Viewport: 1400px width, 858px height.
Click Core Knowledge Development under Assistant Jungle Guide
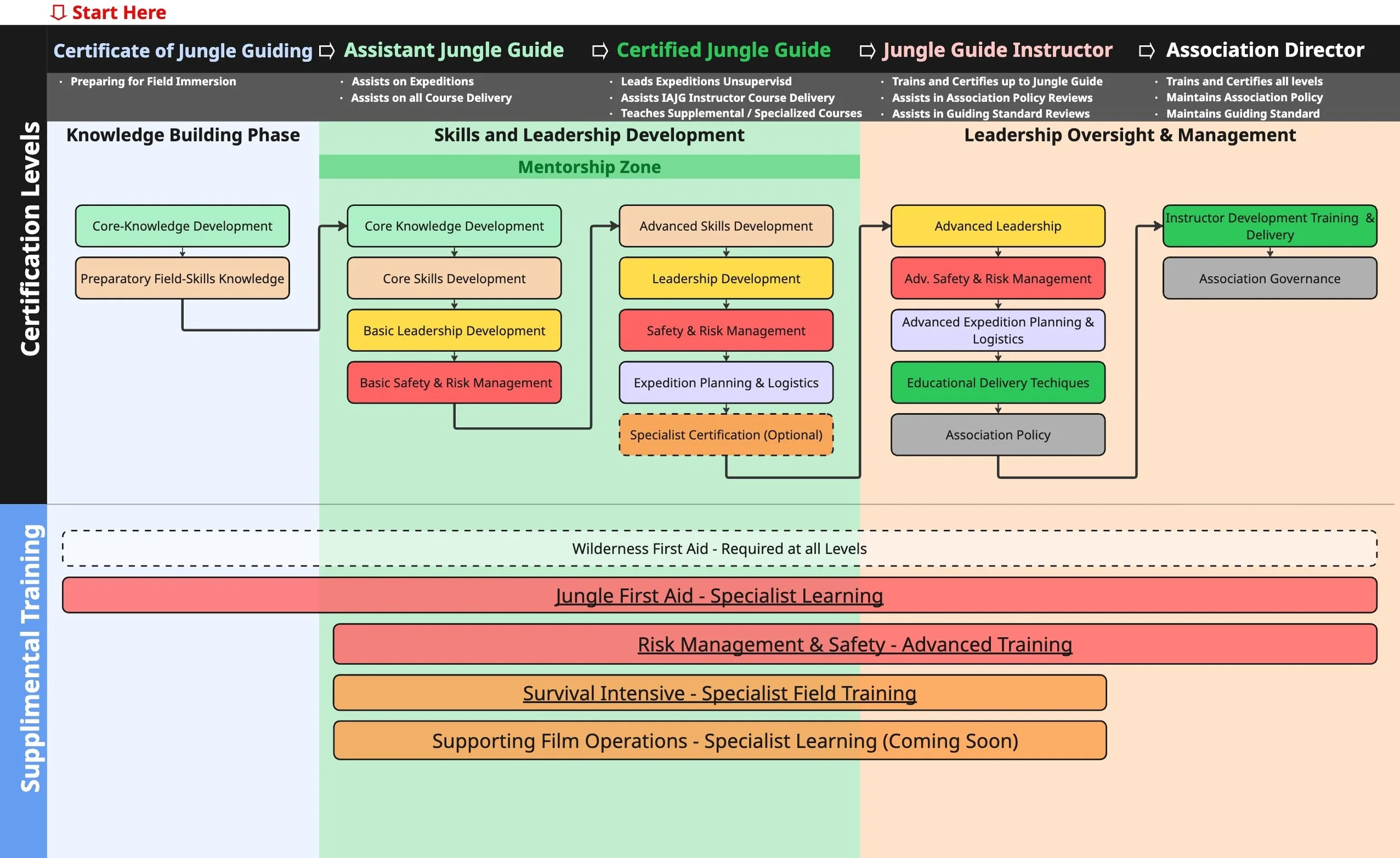click(x=454, y=226)
